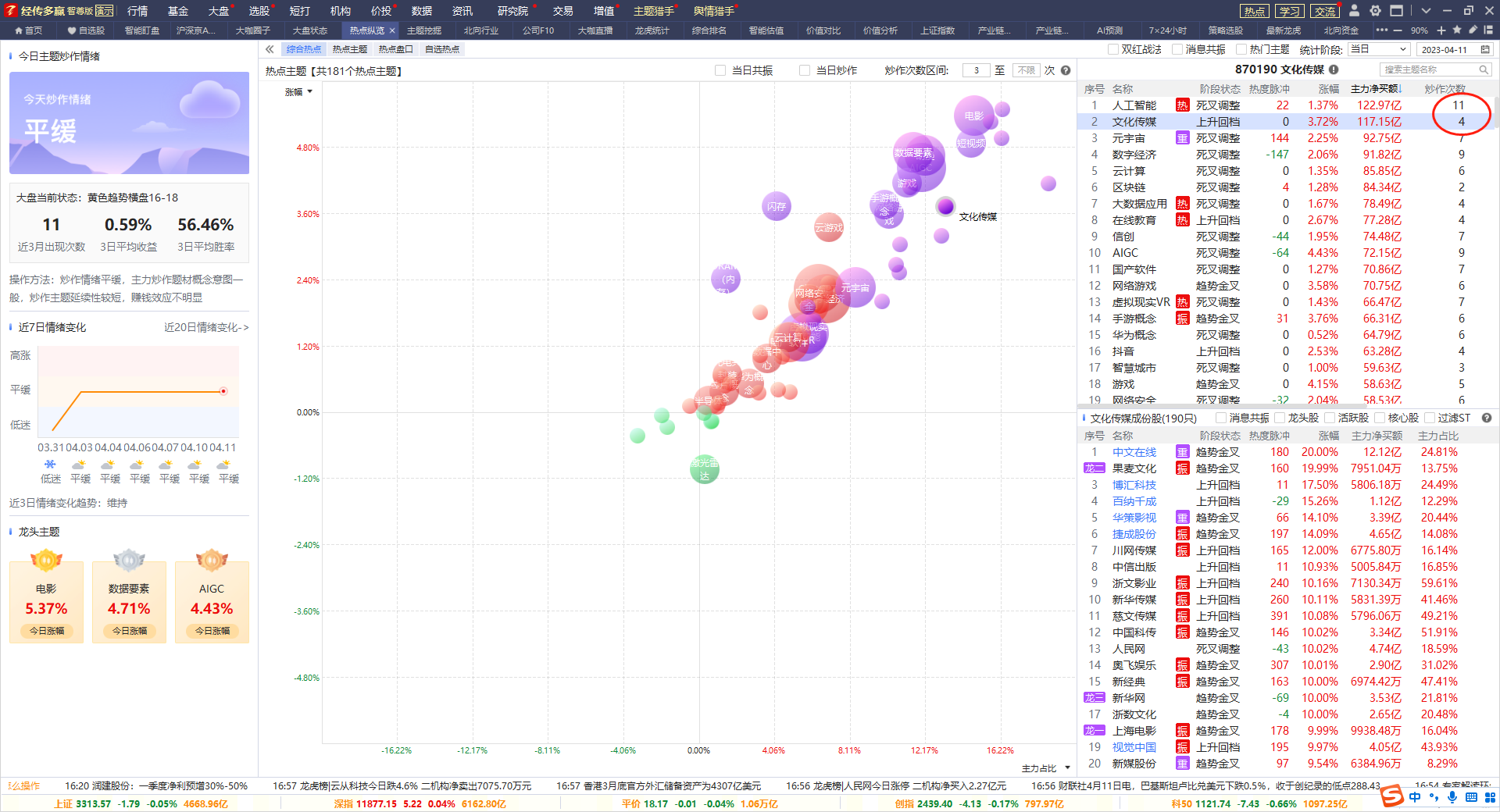Check 核心股 filter checkbox
Viewport: 1500px width, 812px height.
point(1380,418)
